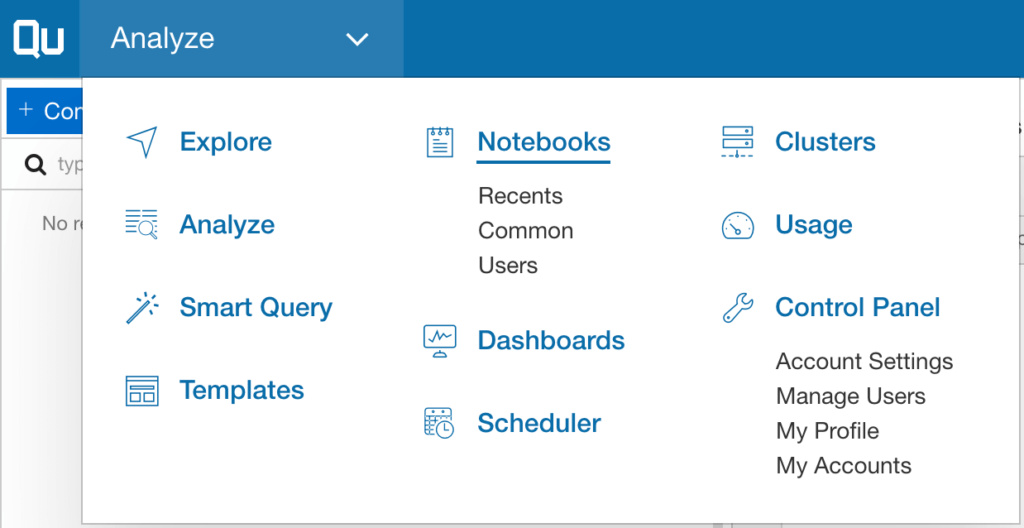Open the Explore menu item

(x=226, y=142)
